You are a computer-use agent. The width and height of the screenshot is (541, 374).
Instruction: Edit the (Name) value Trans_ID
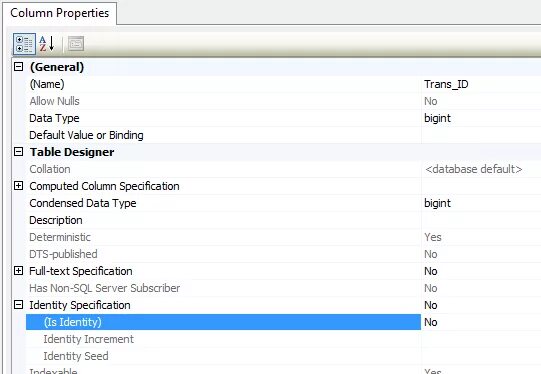click(481, 84)
